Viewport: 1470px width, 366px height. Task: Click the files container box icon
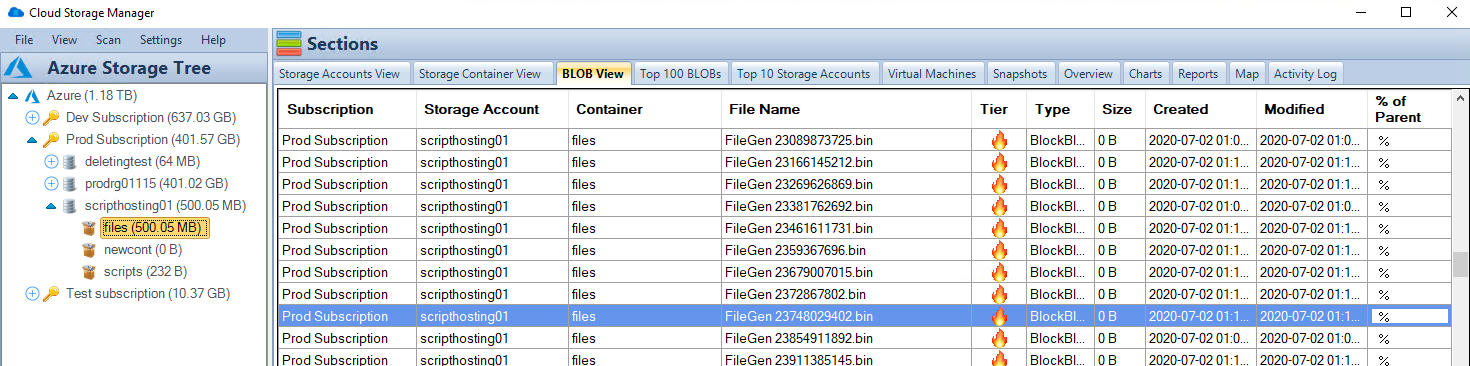click(89, 228)
